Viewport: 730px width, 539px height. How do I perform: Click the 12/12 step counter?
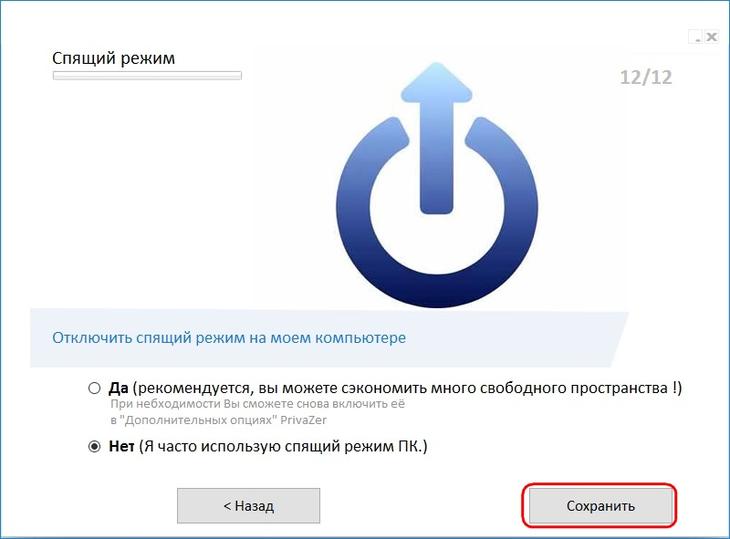646,77
